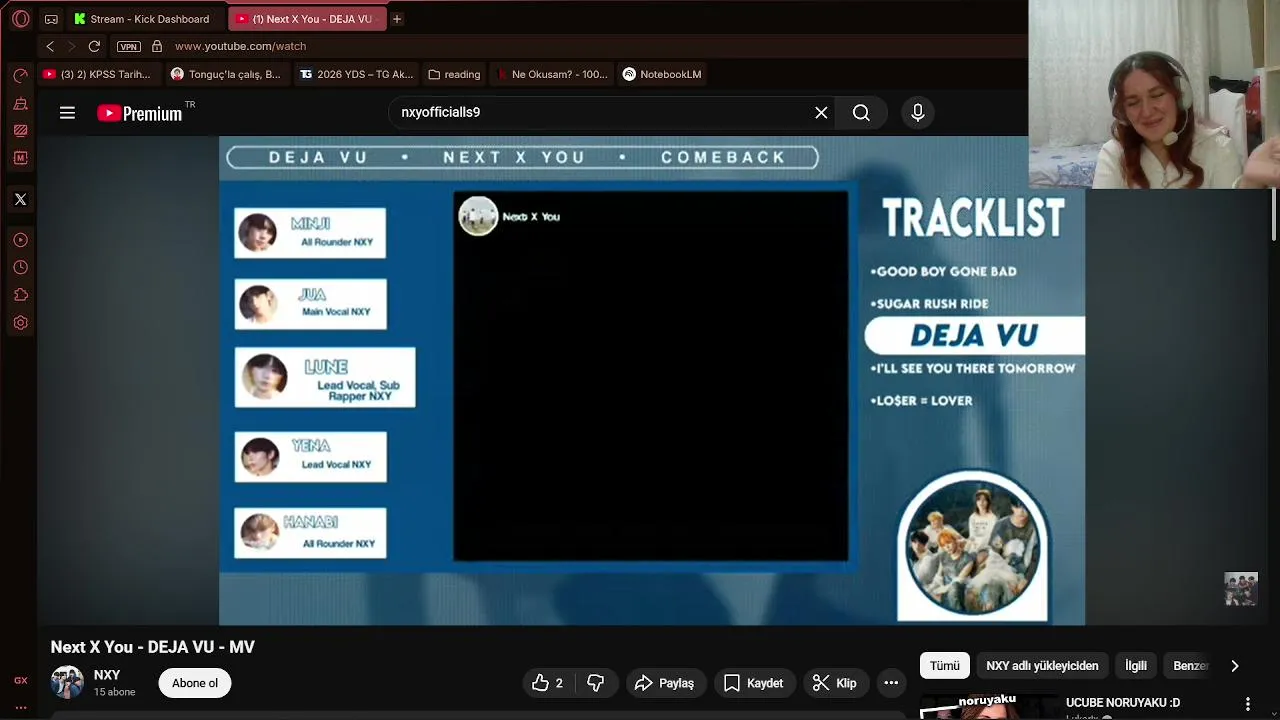1280x720 pixels.
Task: Open a new browser tab
Action: (x=397, y=19)
